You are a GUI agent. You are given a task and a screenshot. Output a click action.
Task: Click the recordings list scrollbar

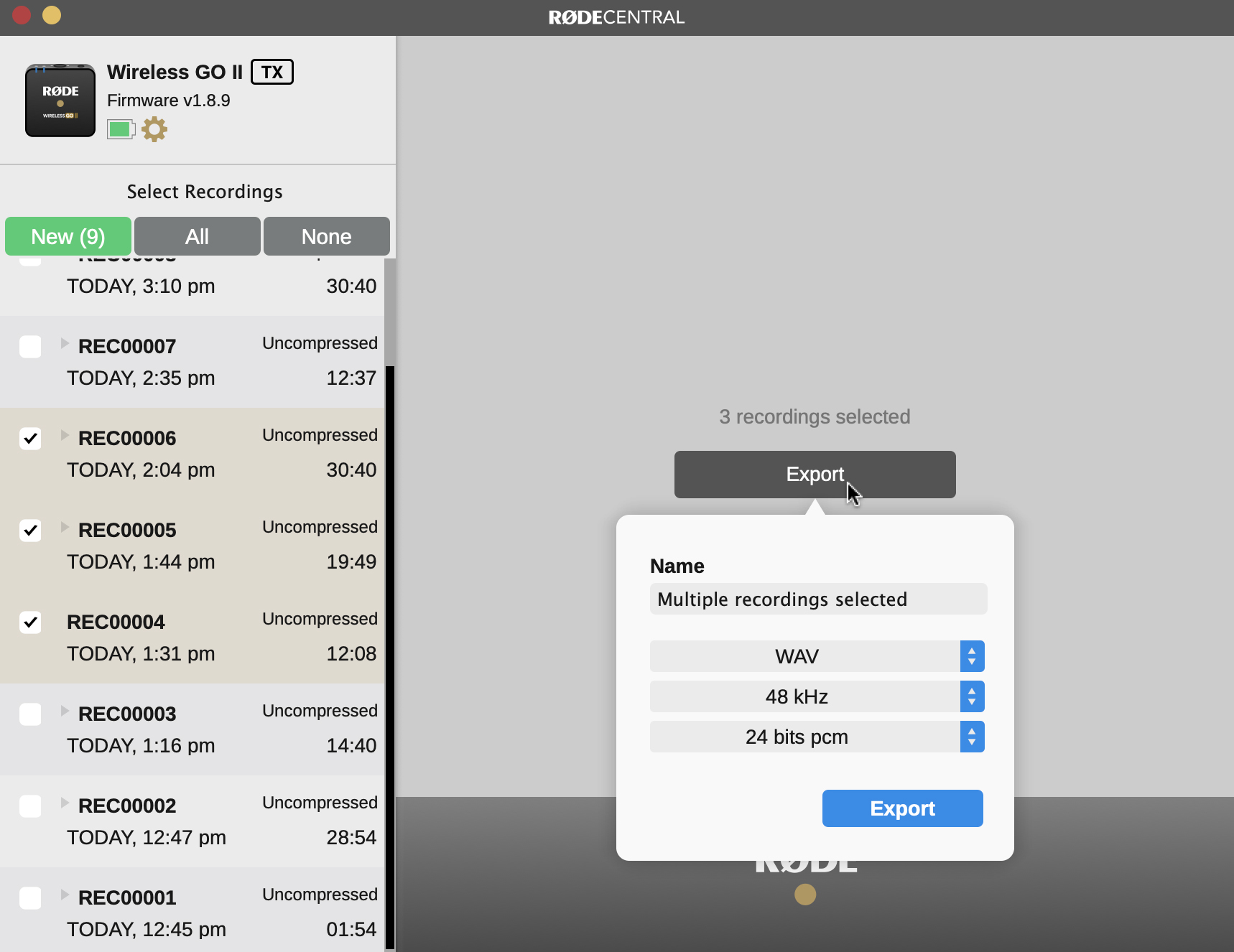[390, 658]
